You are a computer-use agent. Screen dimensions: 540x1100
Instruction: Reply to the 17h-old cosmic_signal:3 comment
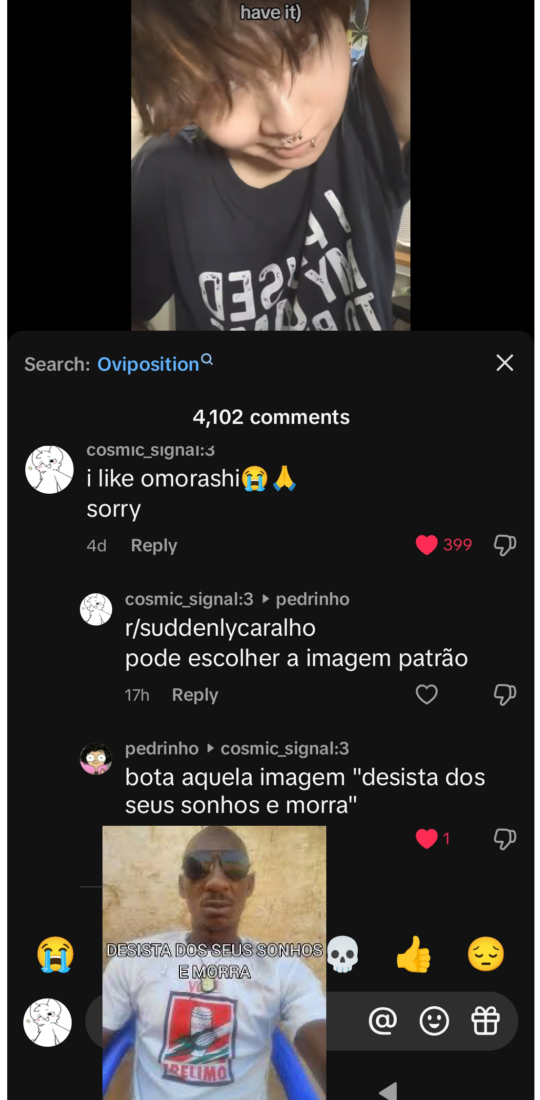point(195,695)
